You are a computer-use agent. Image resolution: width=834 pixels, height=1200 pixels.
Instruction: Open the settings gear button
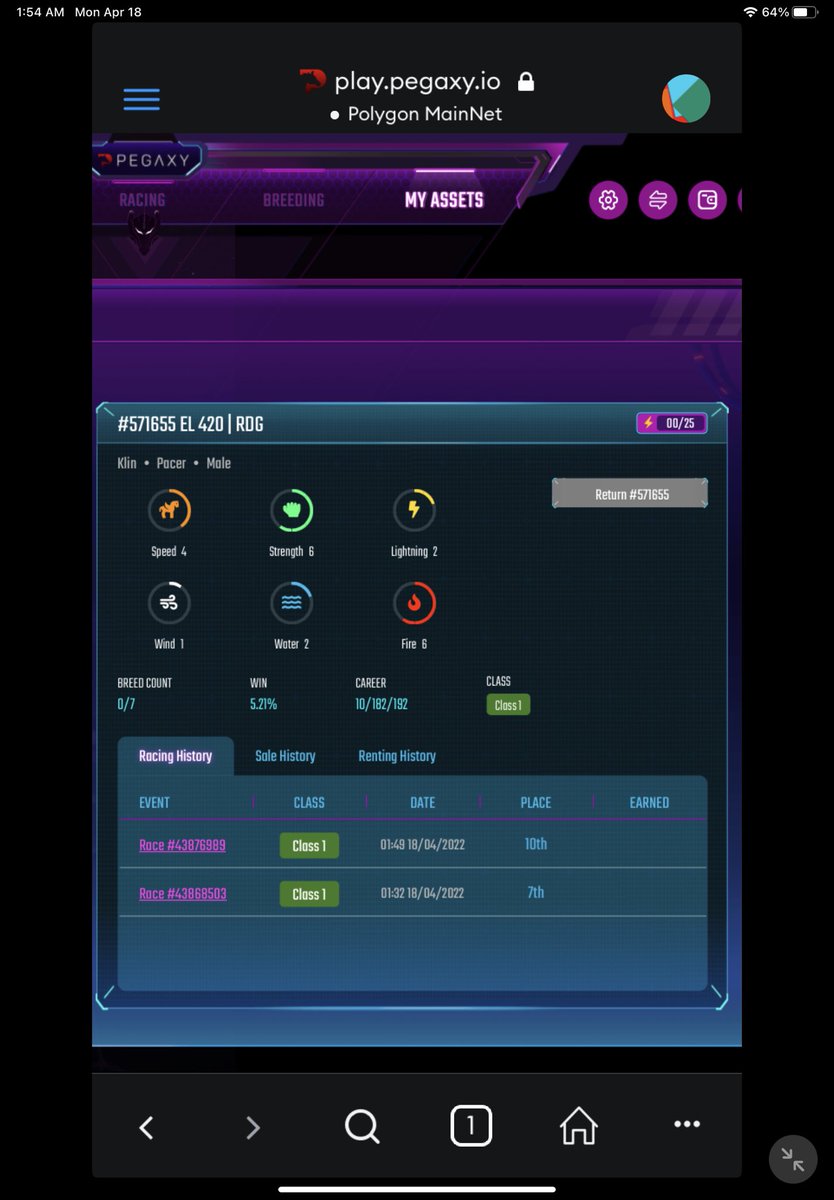(x=608, y=200)
